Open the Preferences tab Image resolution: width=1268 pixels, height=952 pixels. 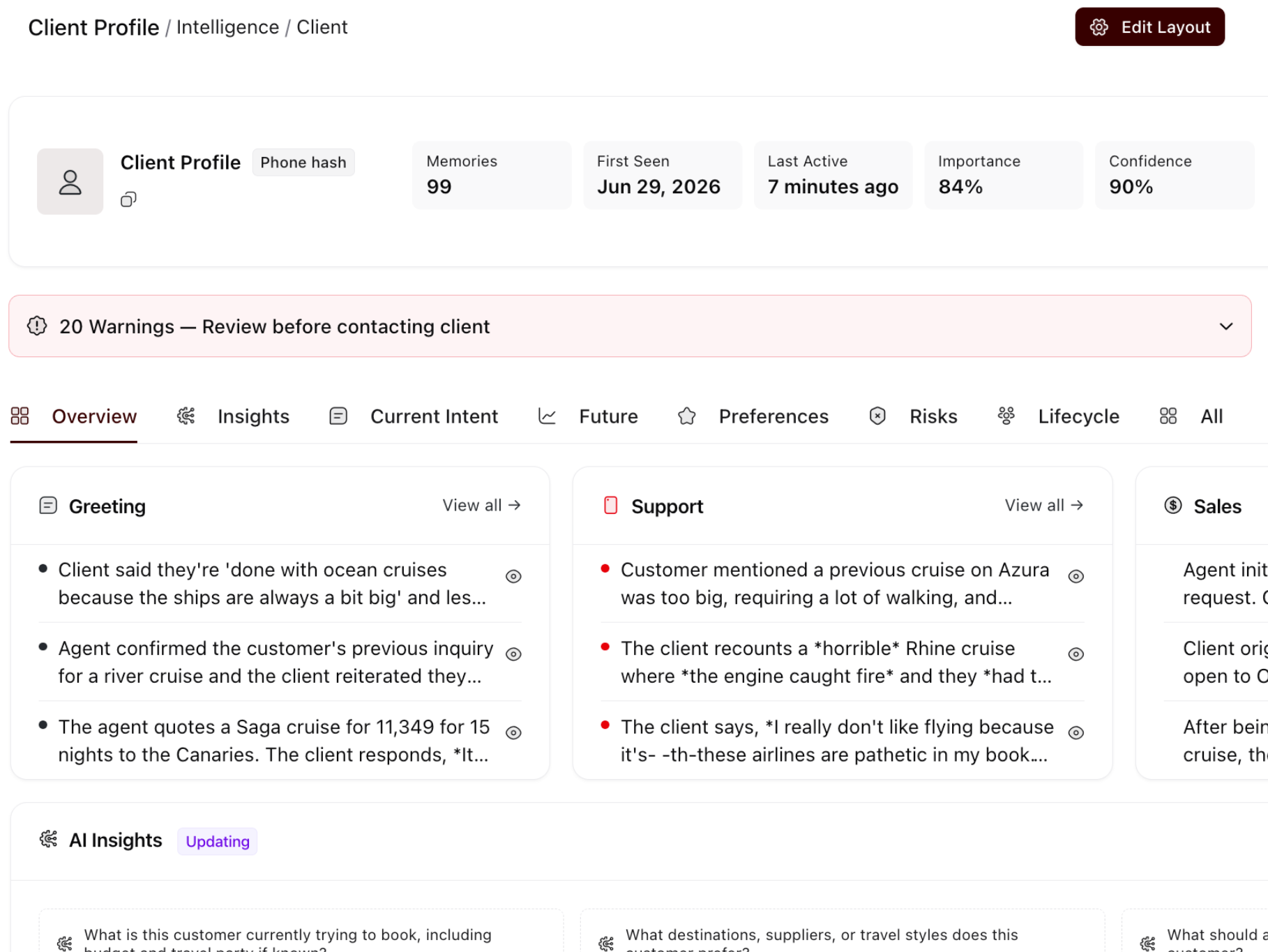coord(753,416)
